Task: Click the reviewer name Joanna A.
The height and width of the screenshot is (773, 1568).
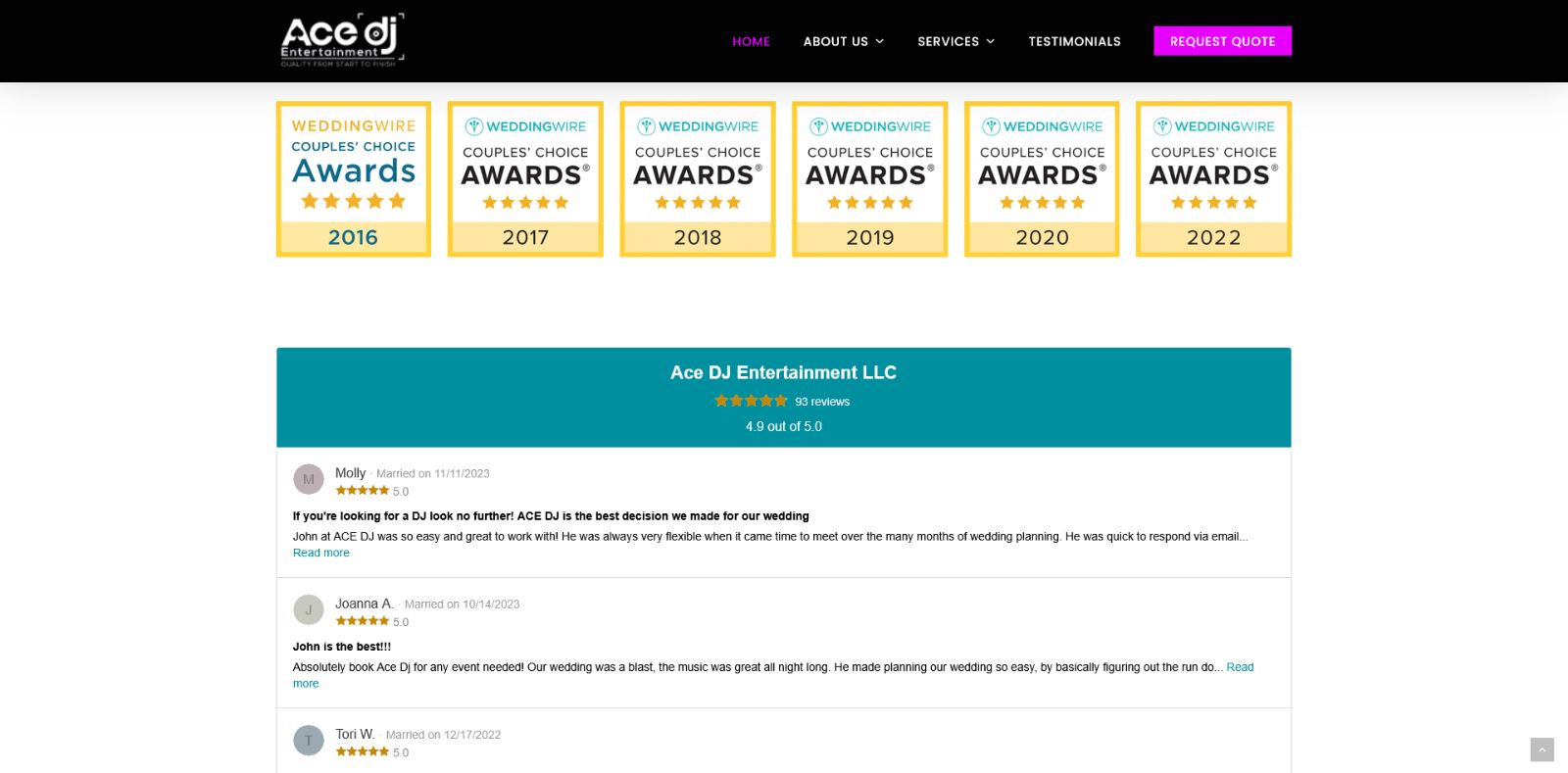Action: (365, 604)
